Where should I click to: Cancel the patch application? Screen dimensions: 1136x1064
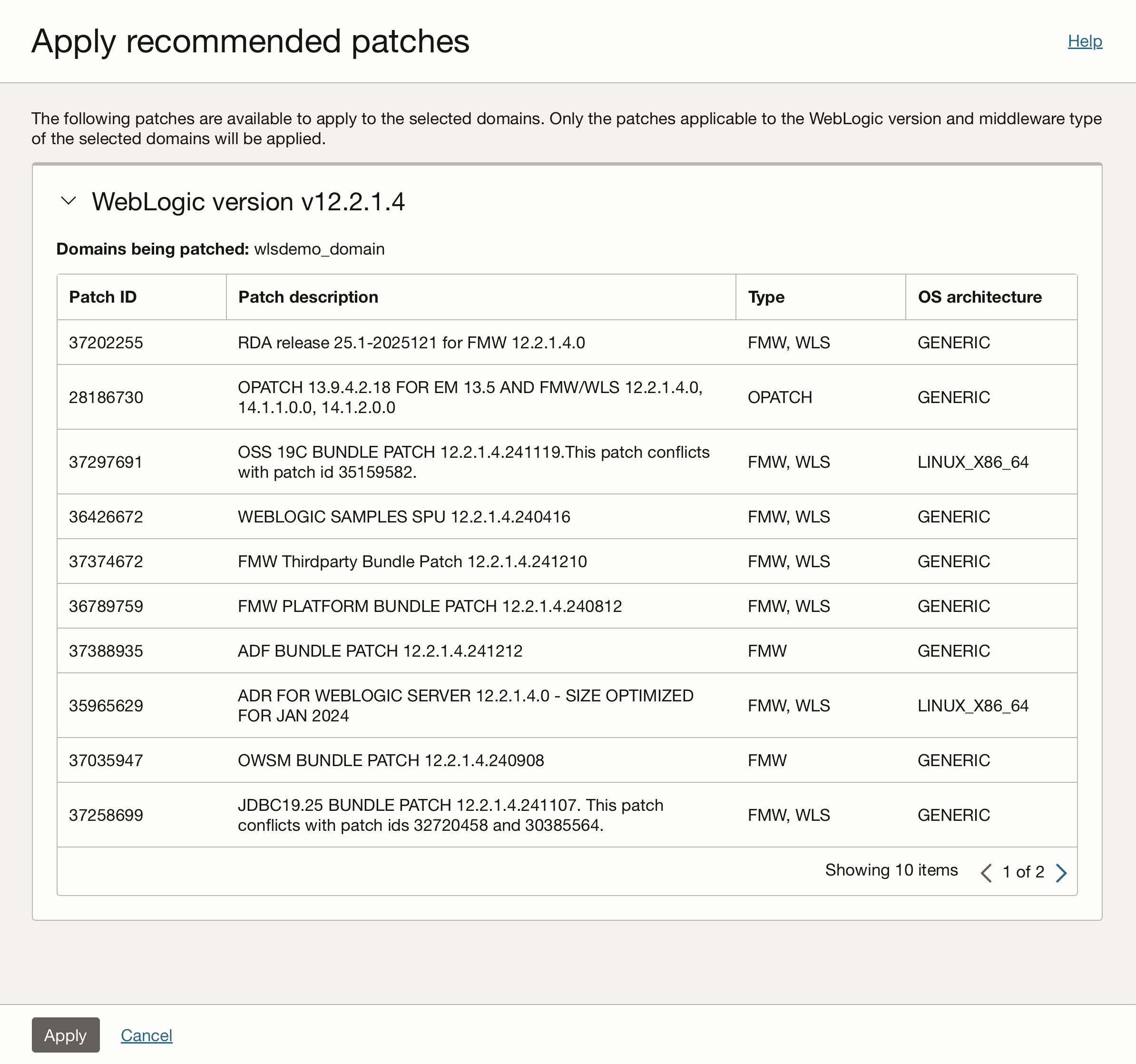(x=147, y=1035)
